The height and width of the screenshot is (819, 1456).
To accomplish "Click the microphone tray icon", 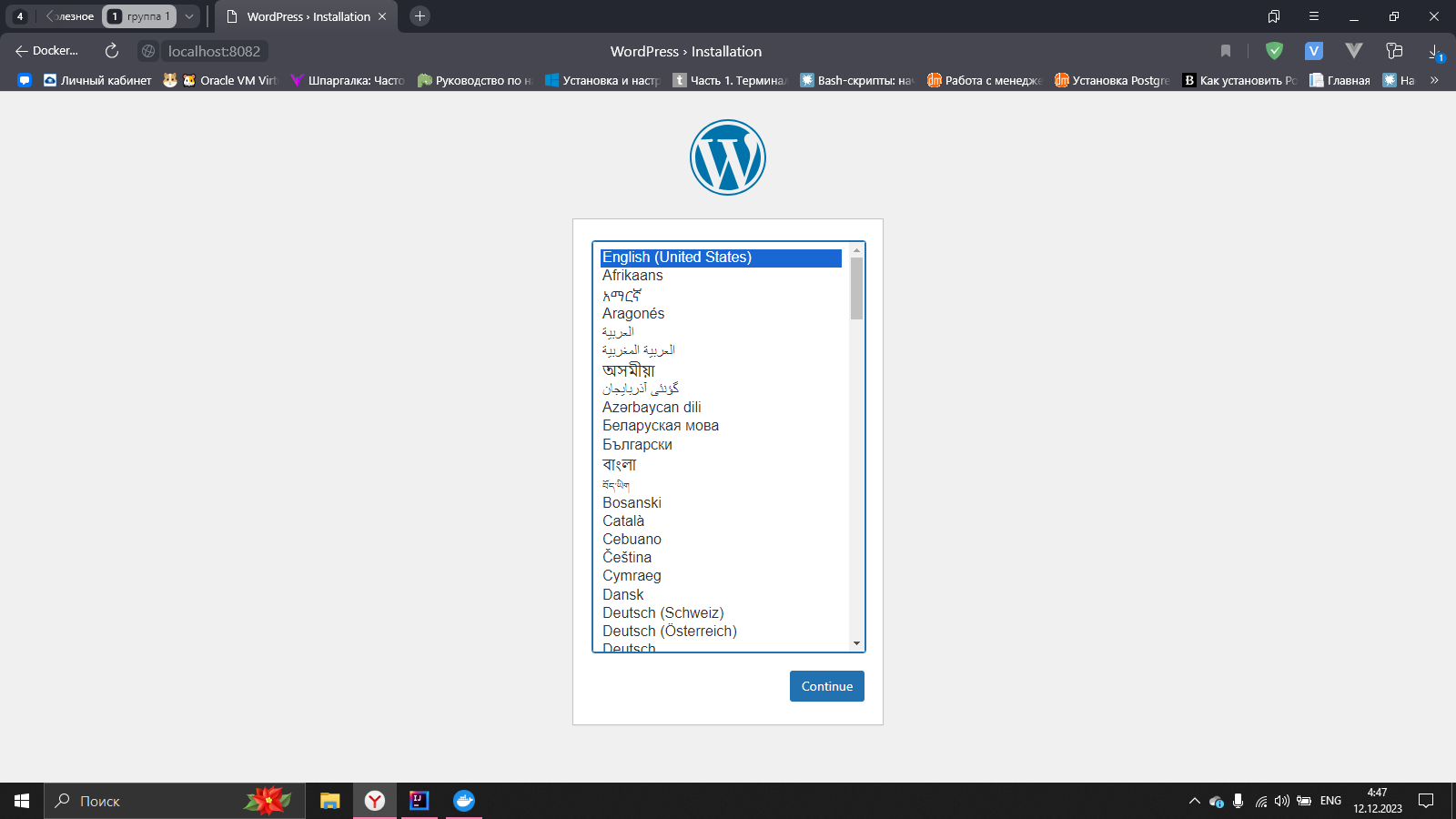I will click(1238, 801).
